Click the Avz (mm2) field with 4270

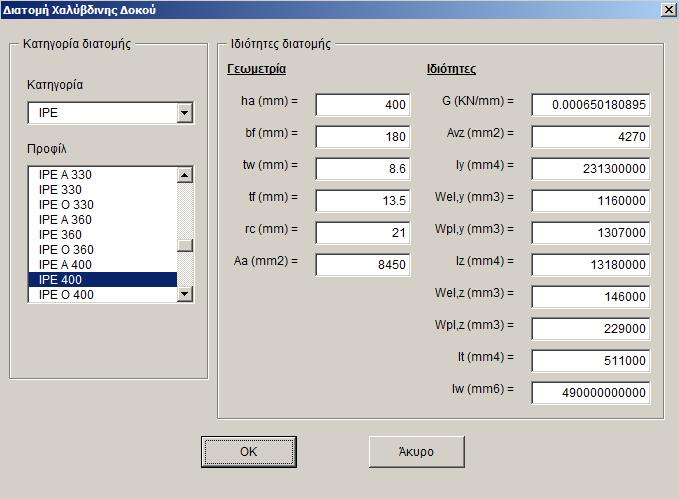(591, 137)
